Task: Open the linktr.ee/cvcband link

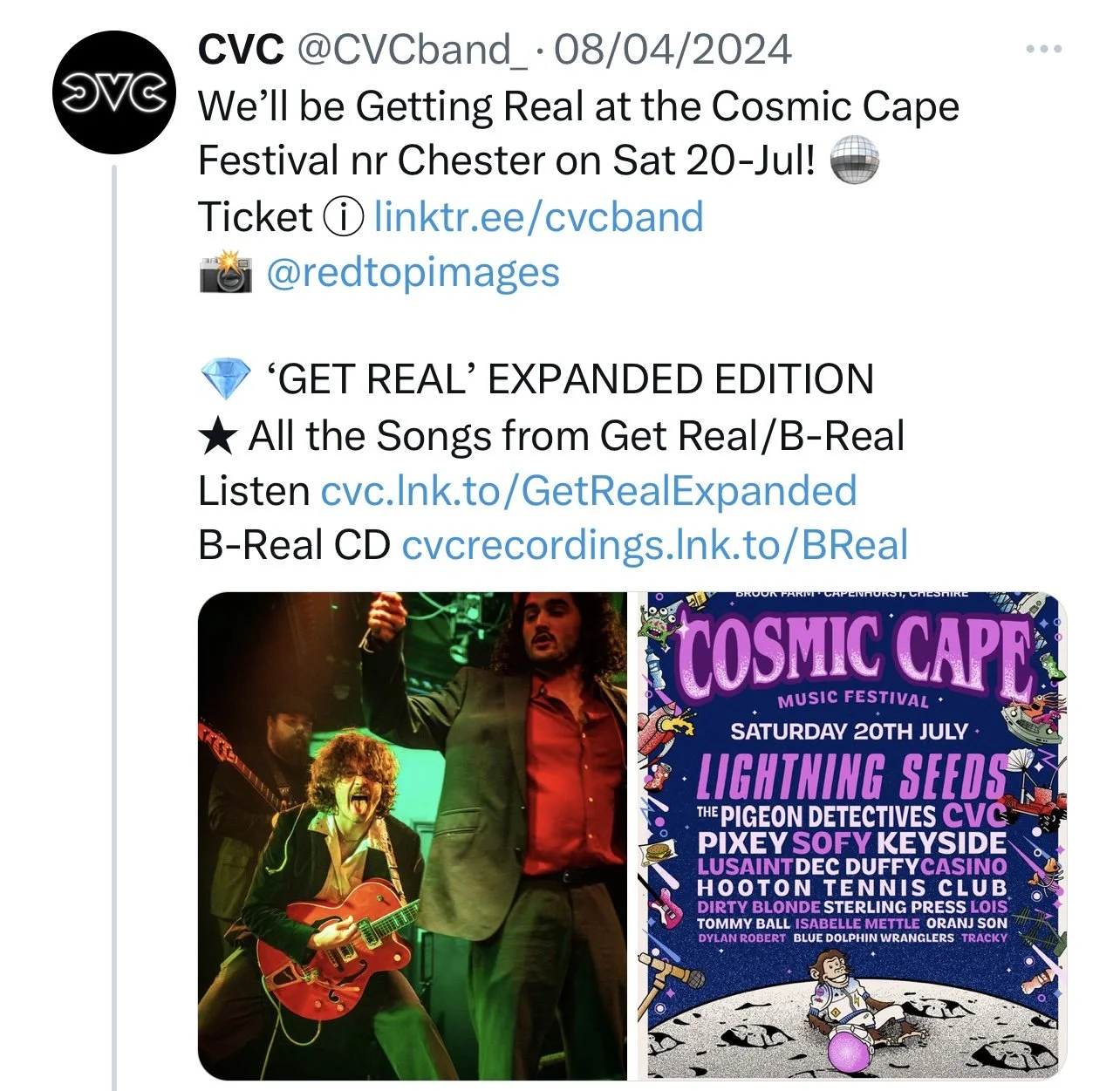Action: pos(538,216)
